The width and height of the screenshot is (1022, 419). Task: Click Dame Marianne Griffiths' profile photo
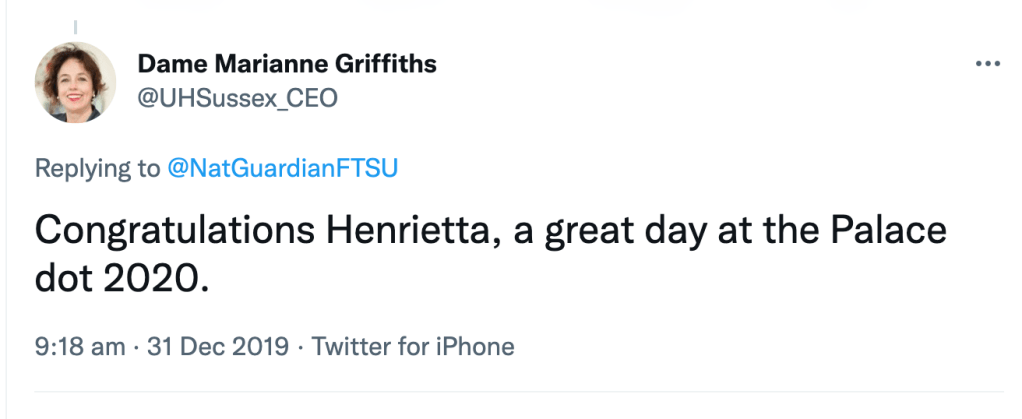coord(76,82)
